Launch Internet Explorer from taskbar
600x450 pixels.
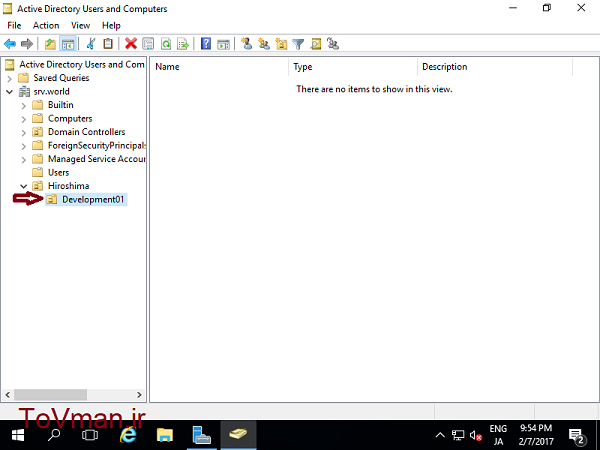pyautogui.click(x=128, y=435)
